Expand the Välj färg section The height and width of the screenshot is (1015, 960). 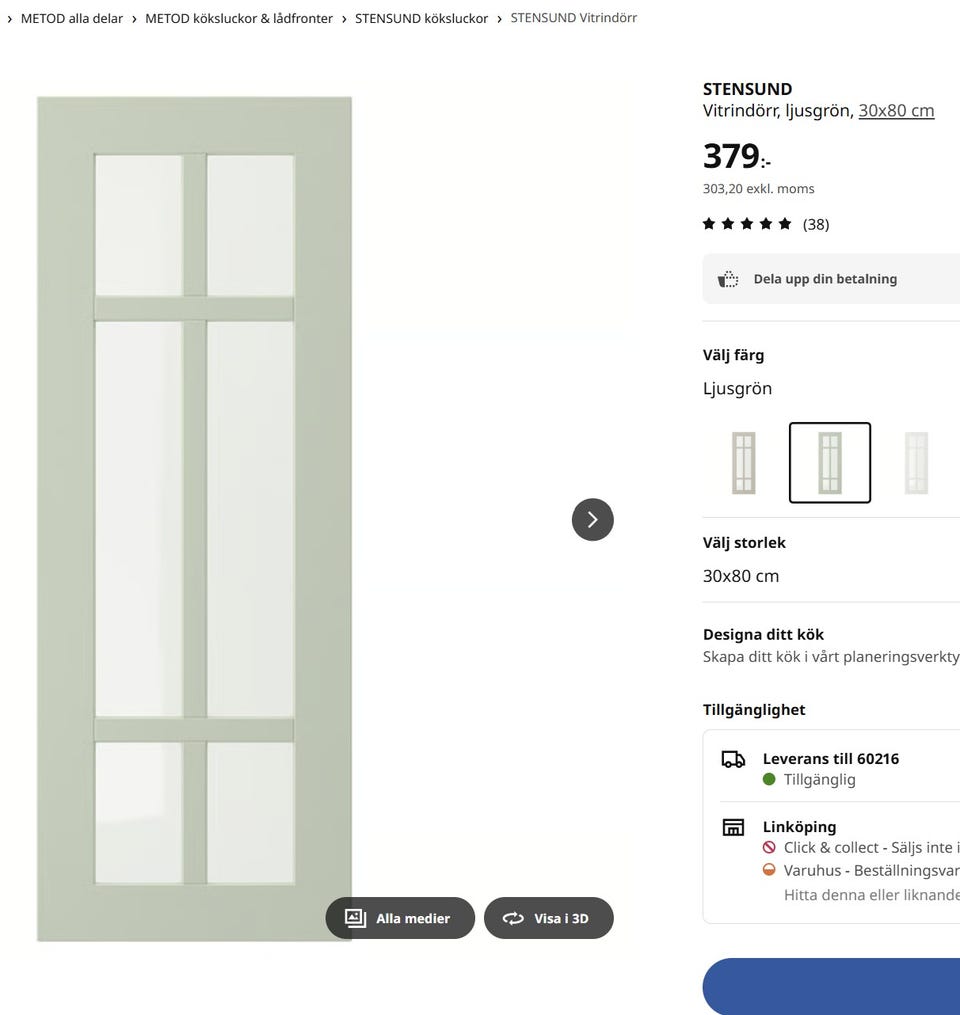pyautogui.click(x=830, y=371)
